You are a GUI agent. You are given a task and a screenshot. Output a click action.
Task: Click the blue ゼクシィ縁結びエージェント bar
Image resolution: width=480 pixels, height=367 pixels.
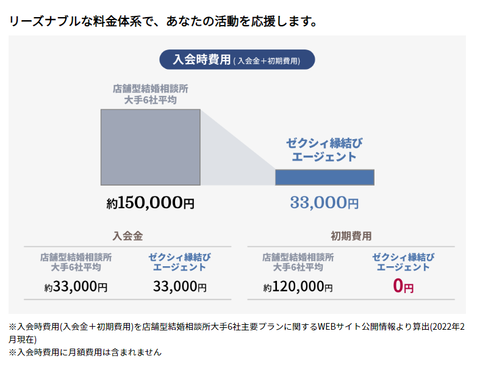(325, 177)
